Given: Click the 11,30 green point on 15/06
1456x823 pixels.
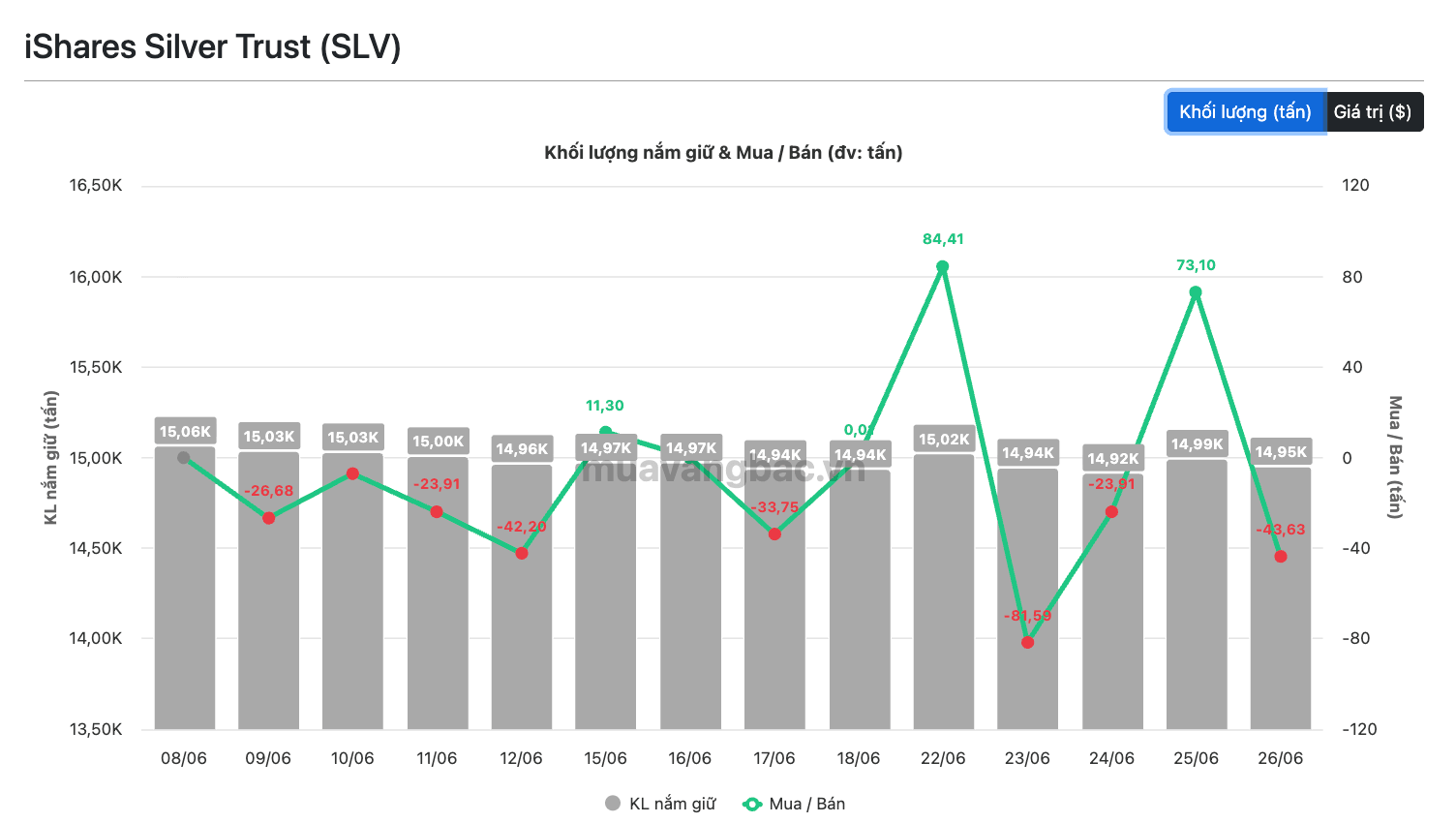Looking at the screenshot, I should [x=606, y=432].
